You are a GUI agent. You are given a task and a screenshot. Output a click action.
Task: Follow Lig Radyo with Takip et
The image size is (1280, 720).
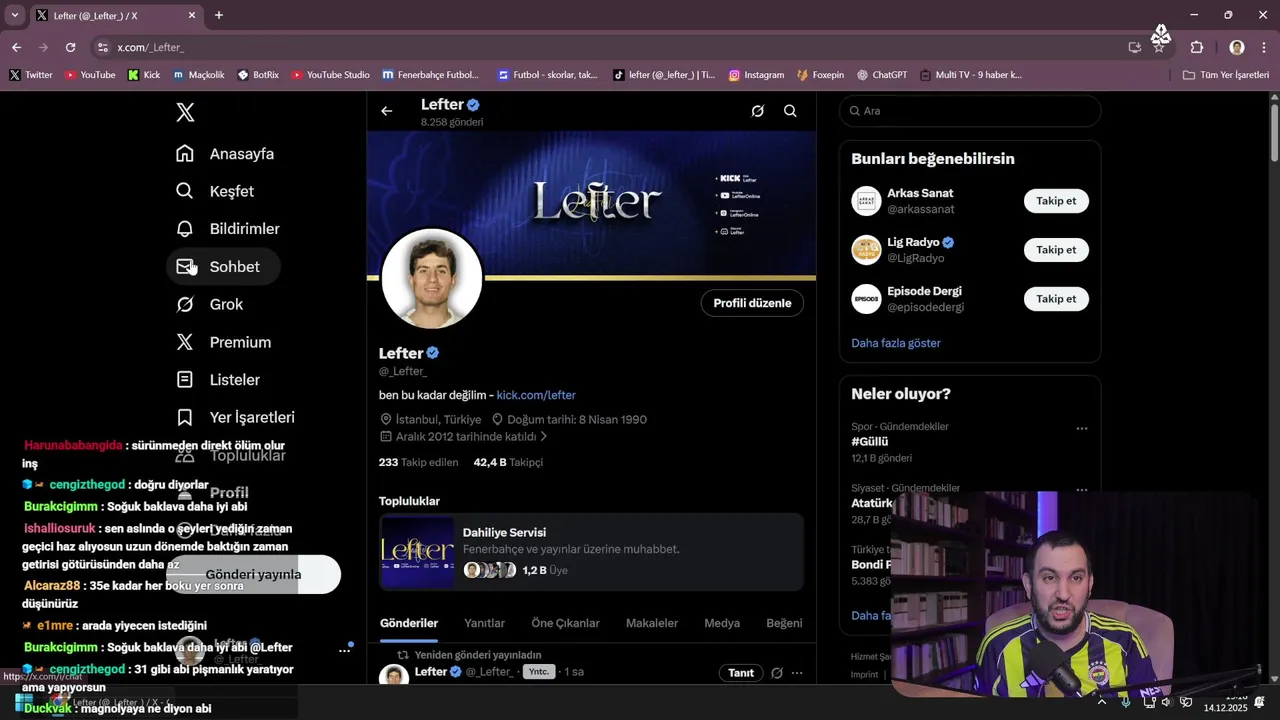point(1056,250)
